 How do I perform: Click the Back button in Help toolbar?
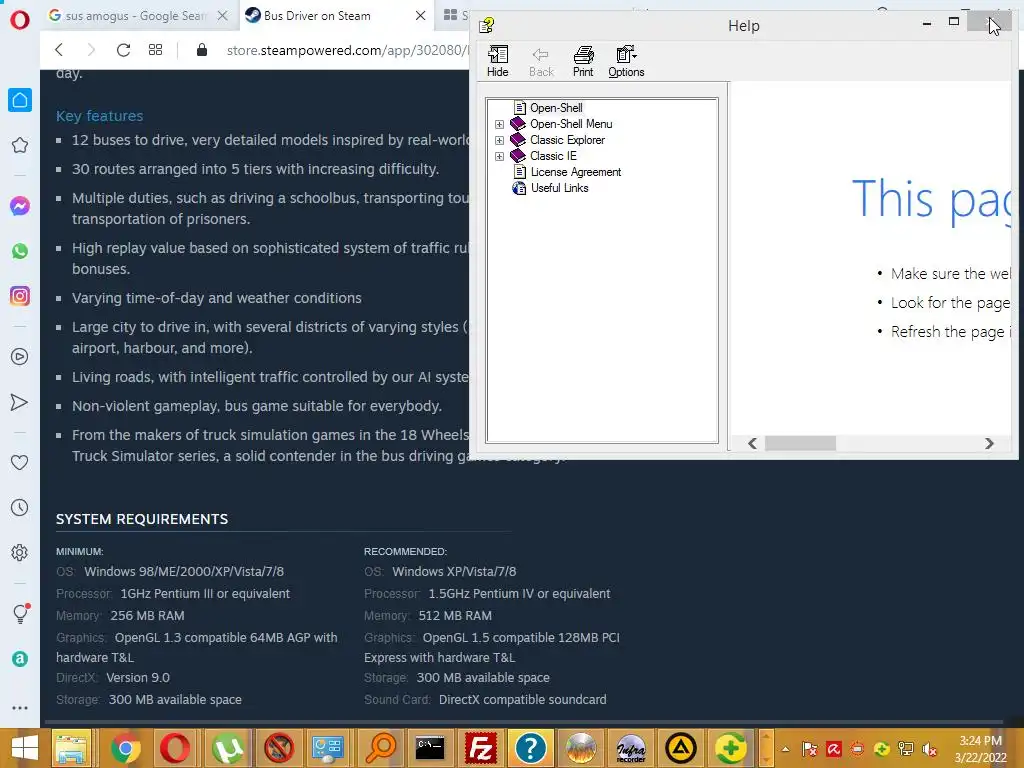click(541, 61)
